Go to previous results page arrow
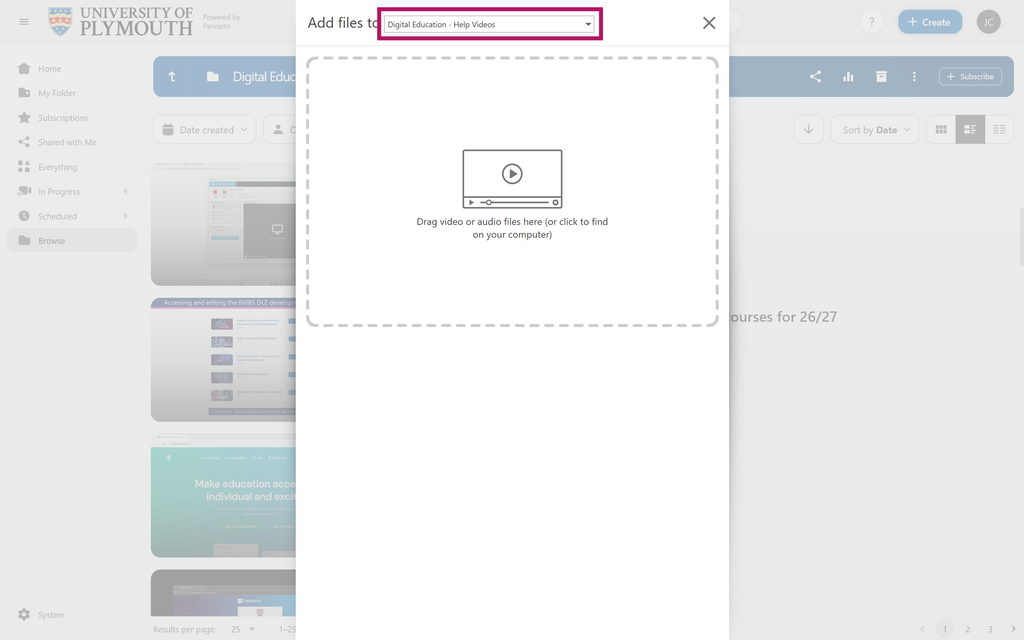Screen dimensions: 1024x640 click(922, 629)
